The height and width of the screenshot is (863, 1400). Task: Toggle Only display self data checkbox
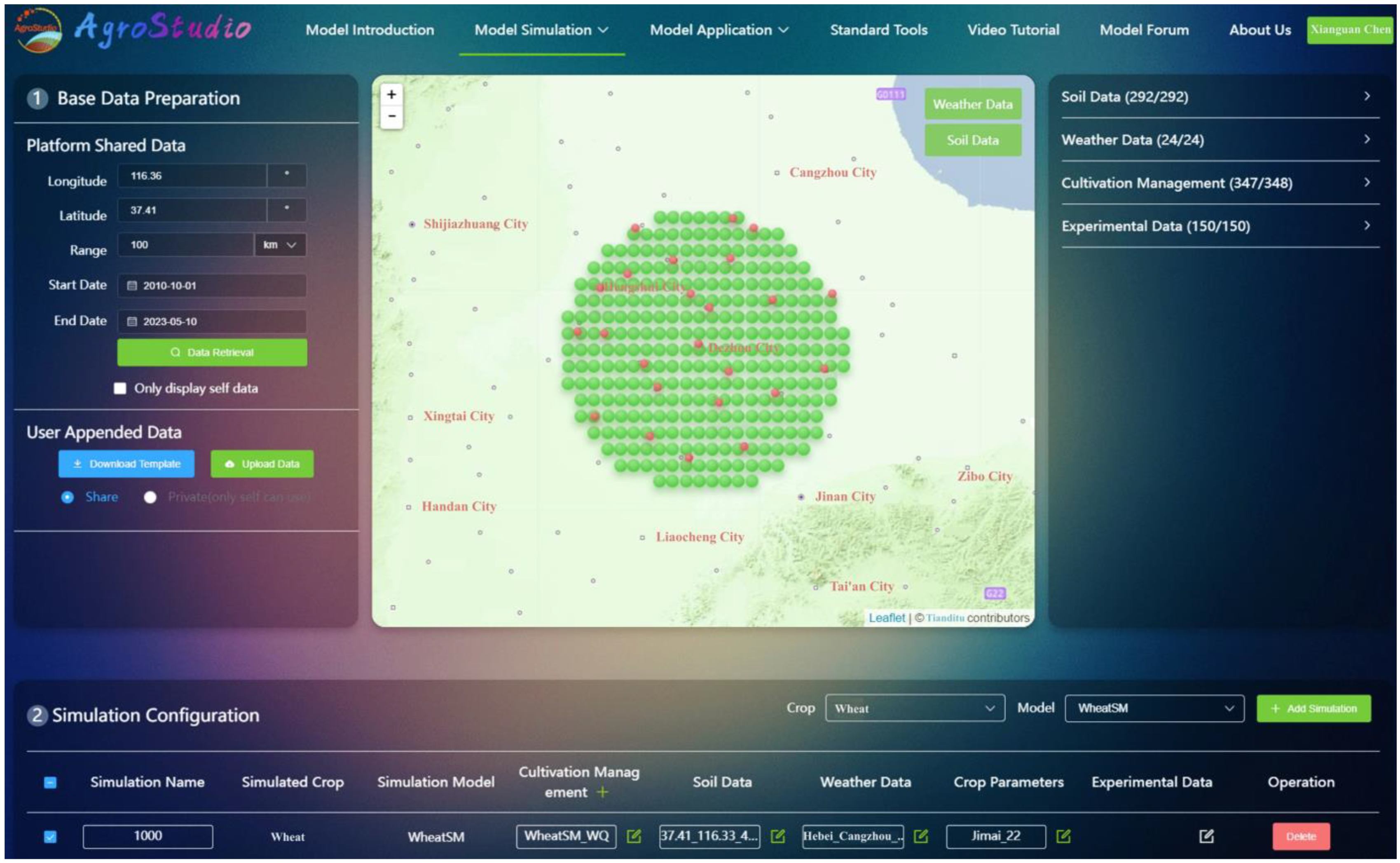click(120, 389)
